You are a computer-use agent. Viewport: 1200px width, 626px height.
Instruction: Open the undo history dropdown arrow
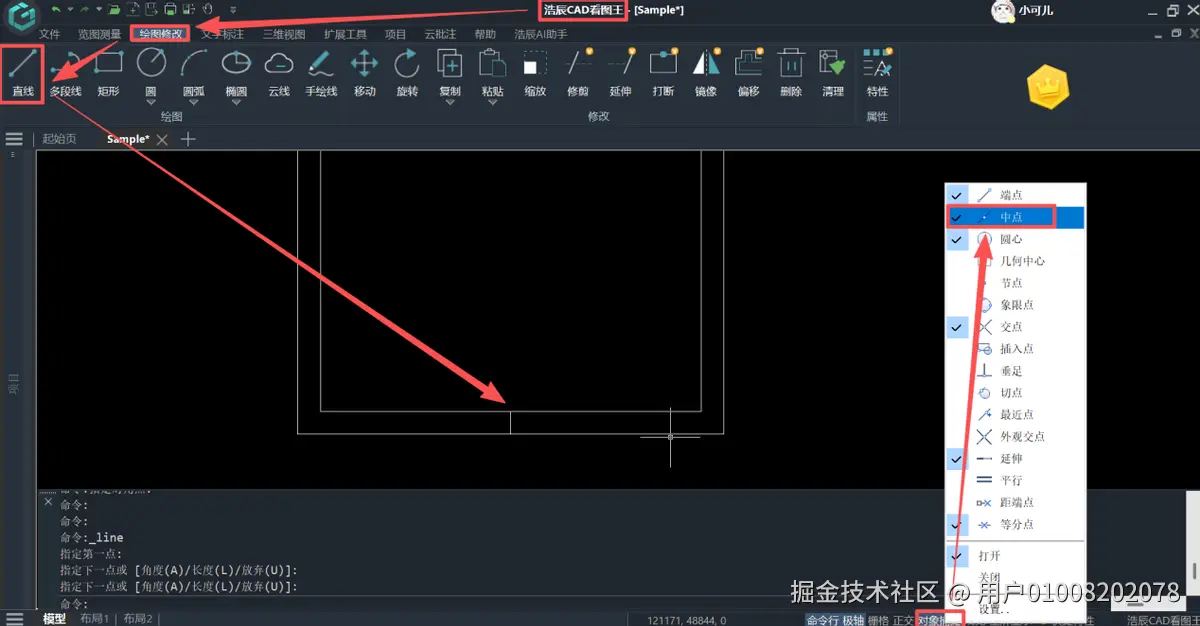click(70, 9)
